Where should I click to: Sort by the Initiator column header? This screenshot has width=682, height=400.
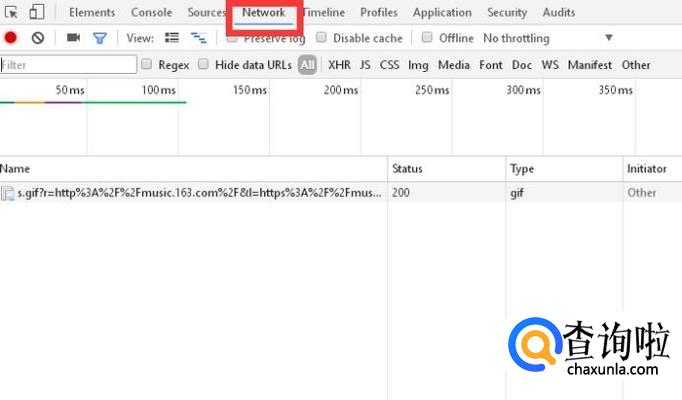[652, 169]
